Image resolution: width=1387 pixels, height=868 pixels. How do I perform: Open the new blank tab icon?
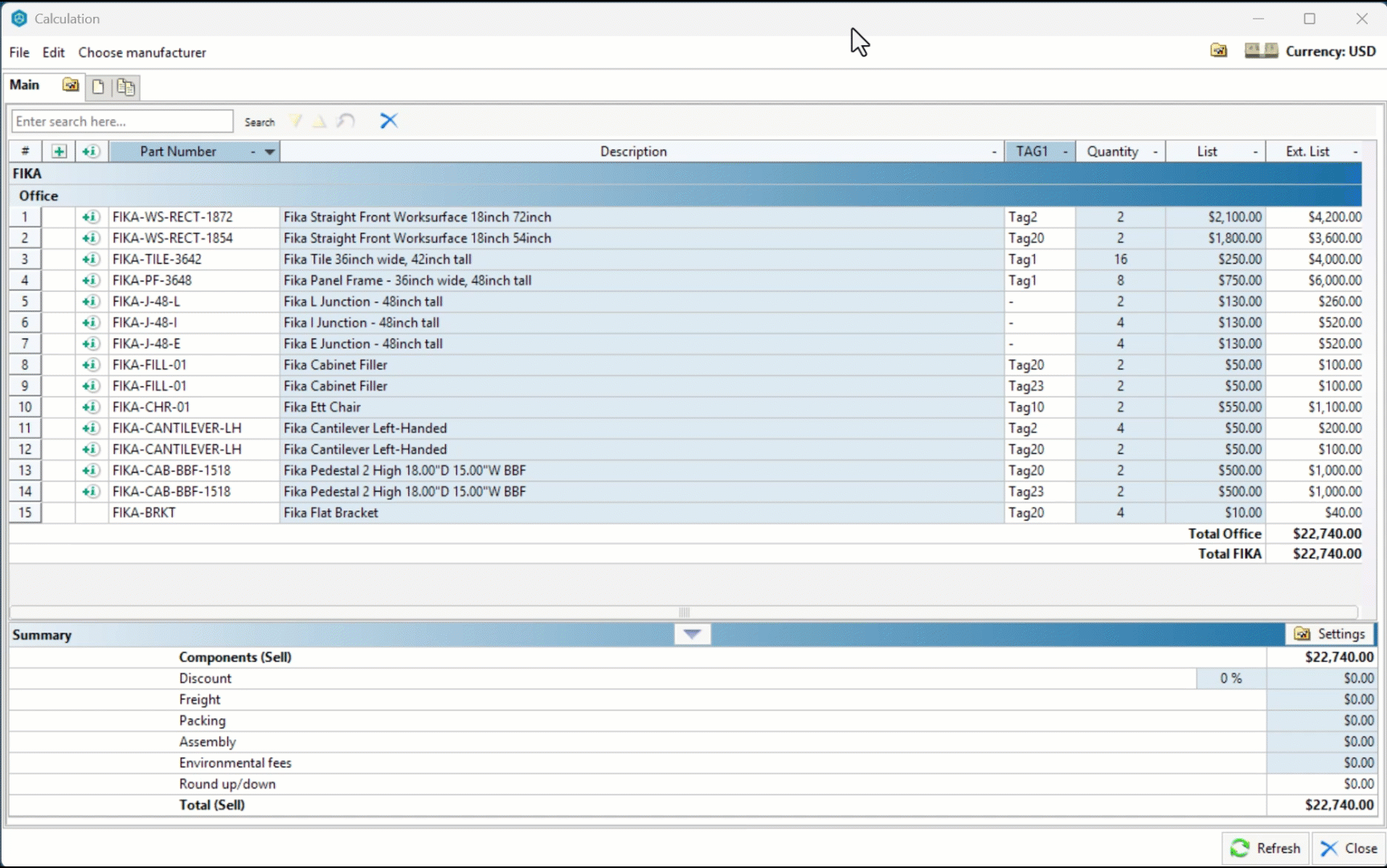pyautogui.click(x=98, y=87)
